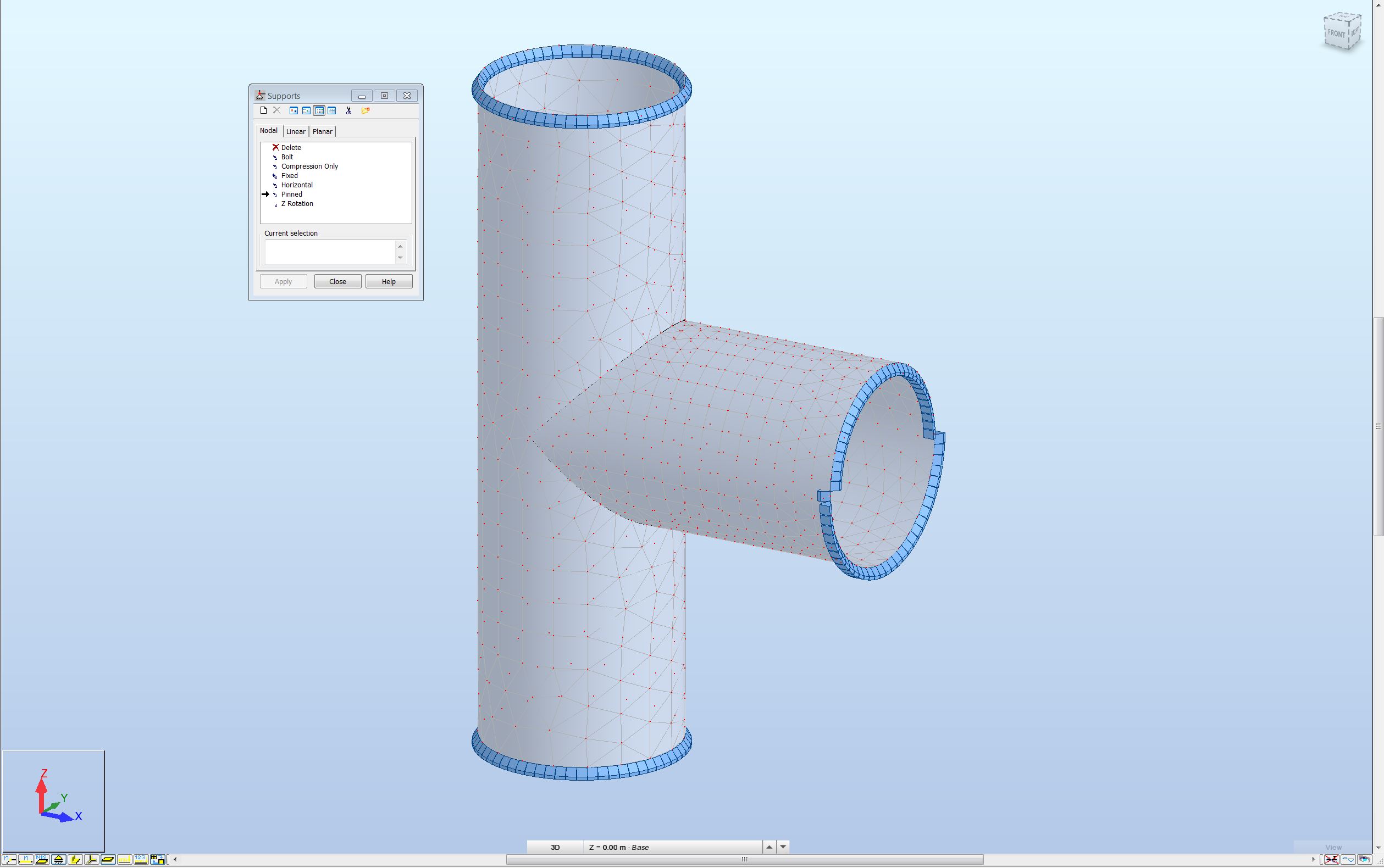Click the Help button
1384x868 pixels.
coord(388,281)
